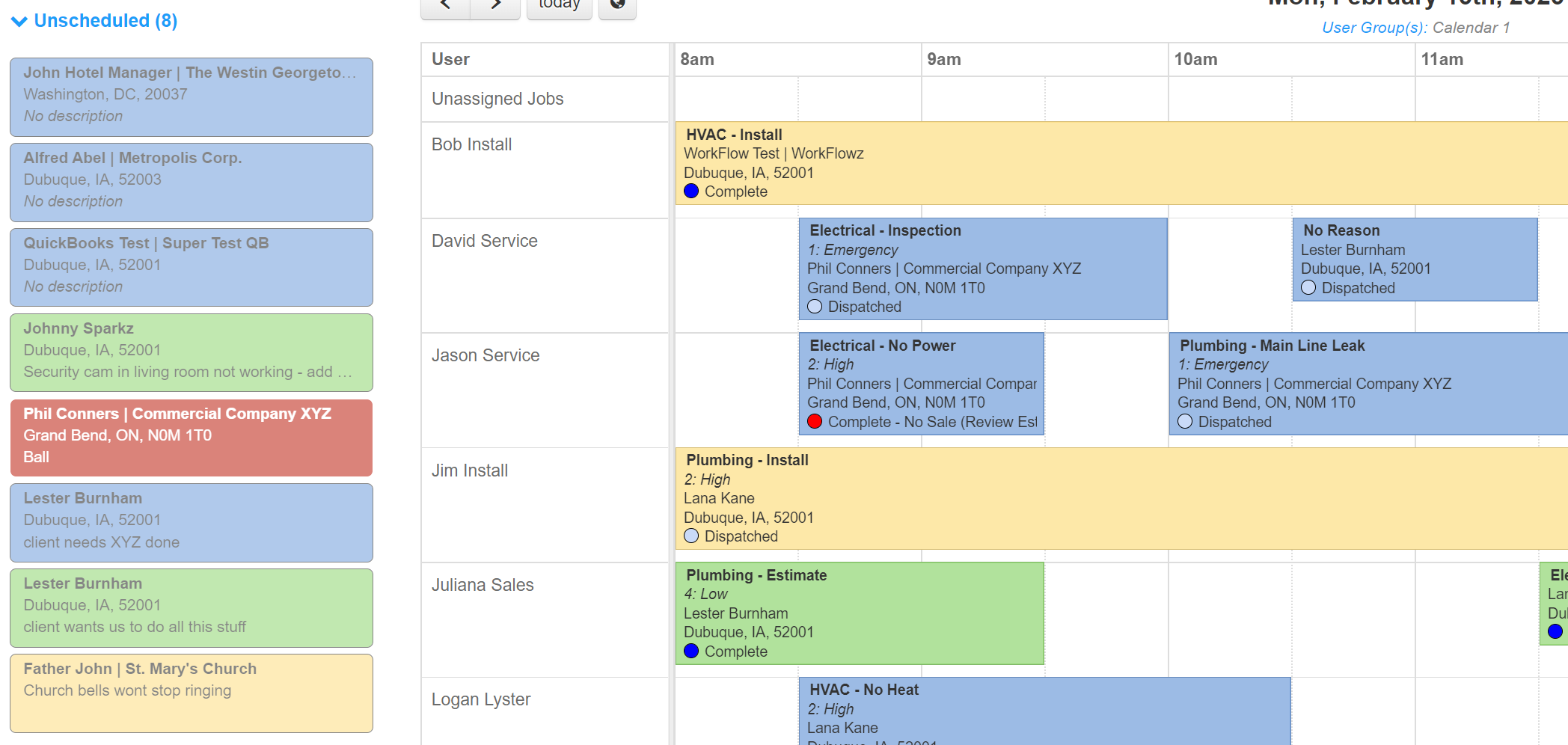Viewport: 1568px width, 745px height.
Task: Select the Jason Service user row
Action: click(486, 356)
